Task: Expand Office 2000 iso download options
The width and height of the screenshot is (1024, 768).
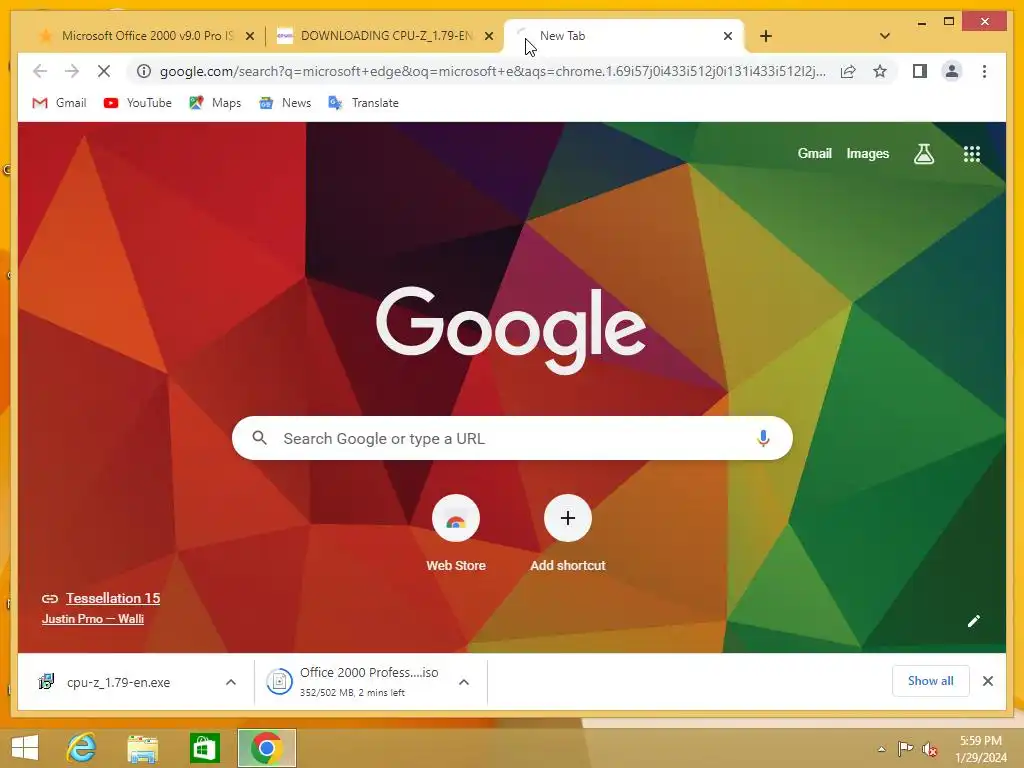Action: pyautogui.click(x=464, y=682)
